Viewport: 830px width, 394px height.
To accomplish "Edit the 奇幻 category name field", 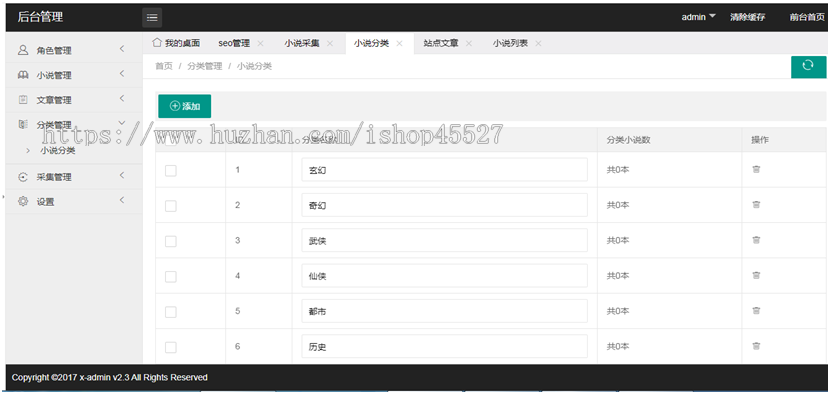I will 445,205.
